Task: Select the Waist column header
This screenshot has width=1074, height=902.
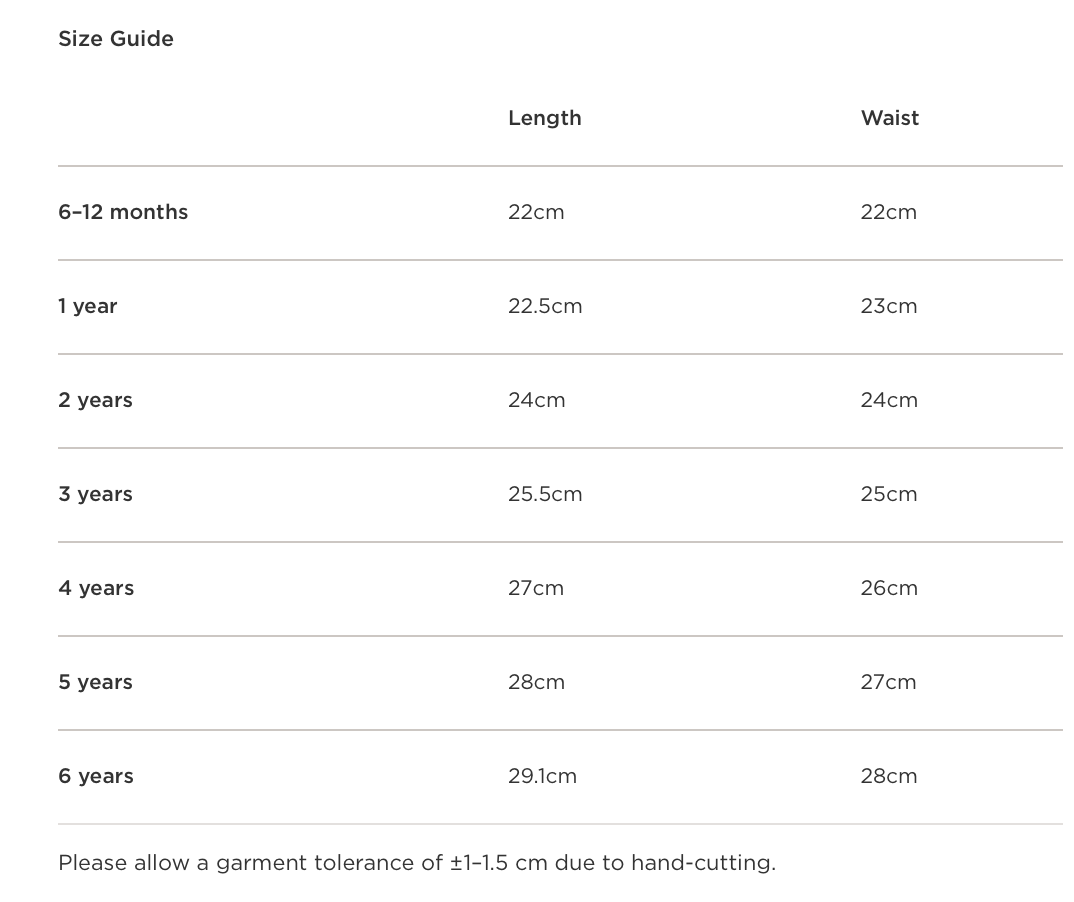Action: click(889, 118)
